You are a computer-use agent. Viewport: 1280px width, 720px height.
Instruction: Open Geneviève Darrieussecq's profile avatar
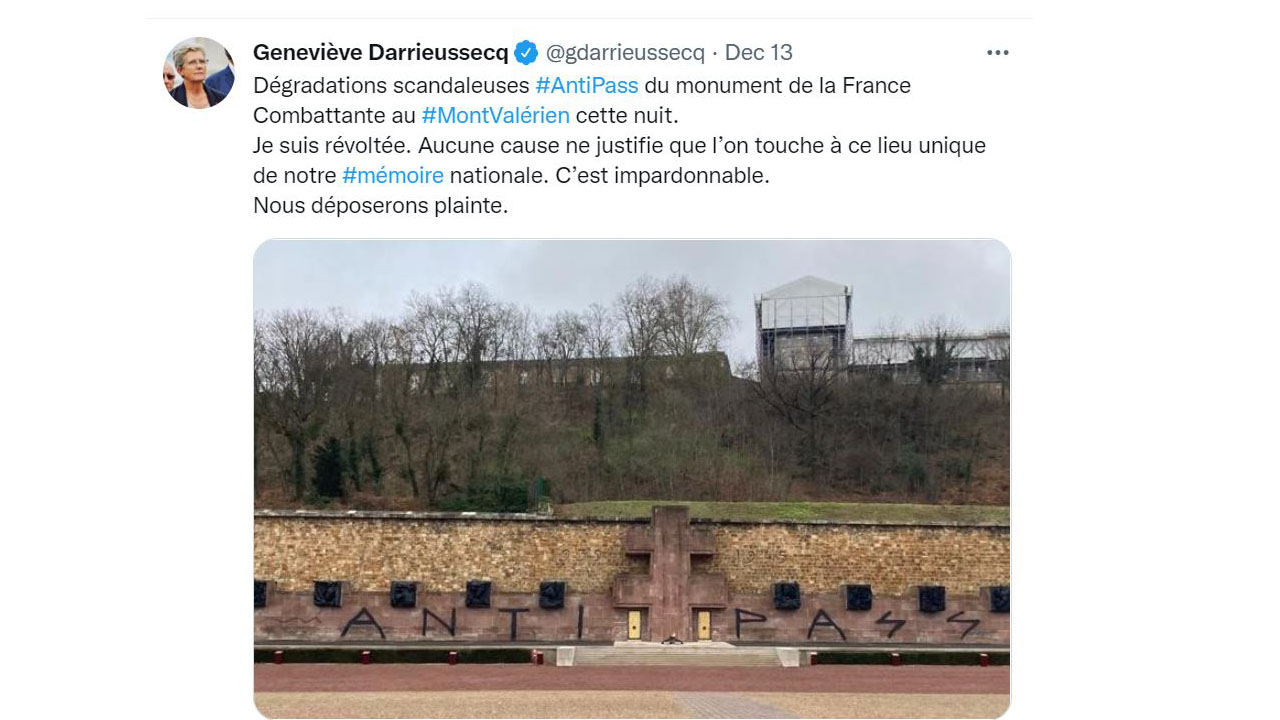(198, 73)
